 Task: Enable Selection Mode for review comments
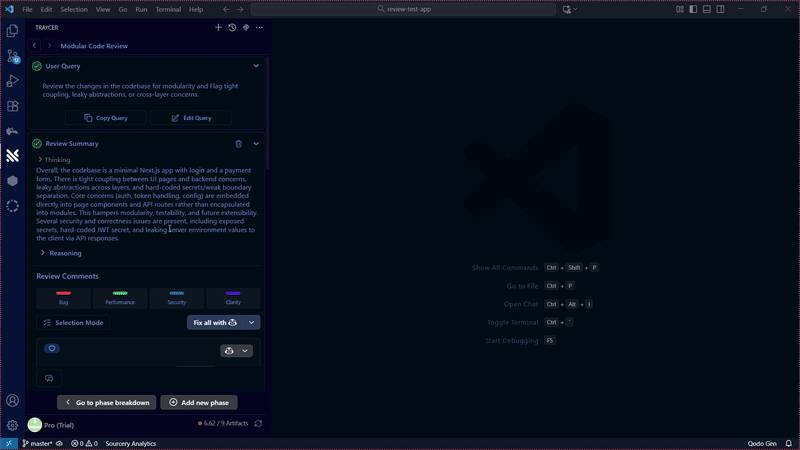[x=72, y=323]
